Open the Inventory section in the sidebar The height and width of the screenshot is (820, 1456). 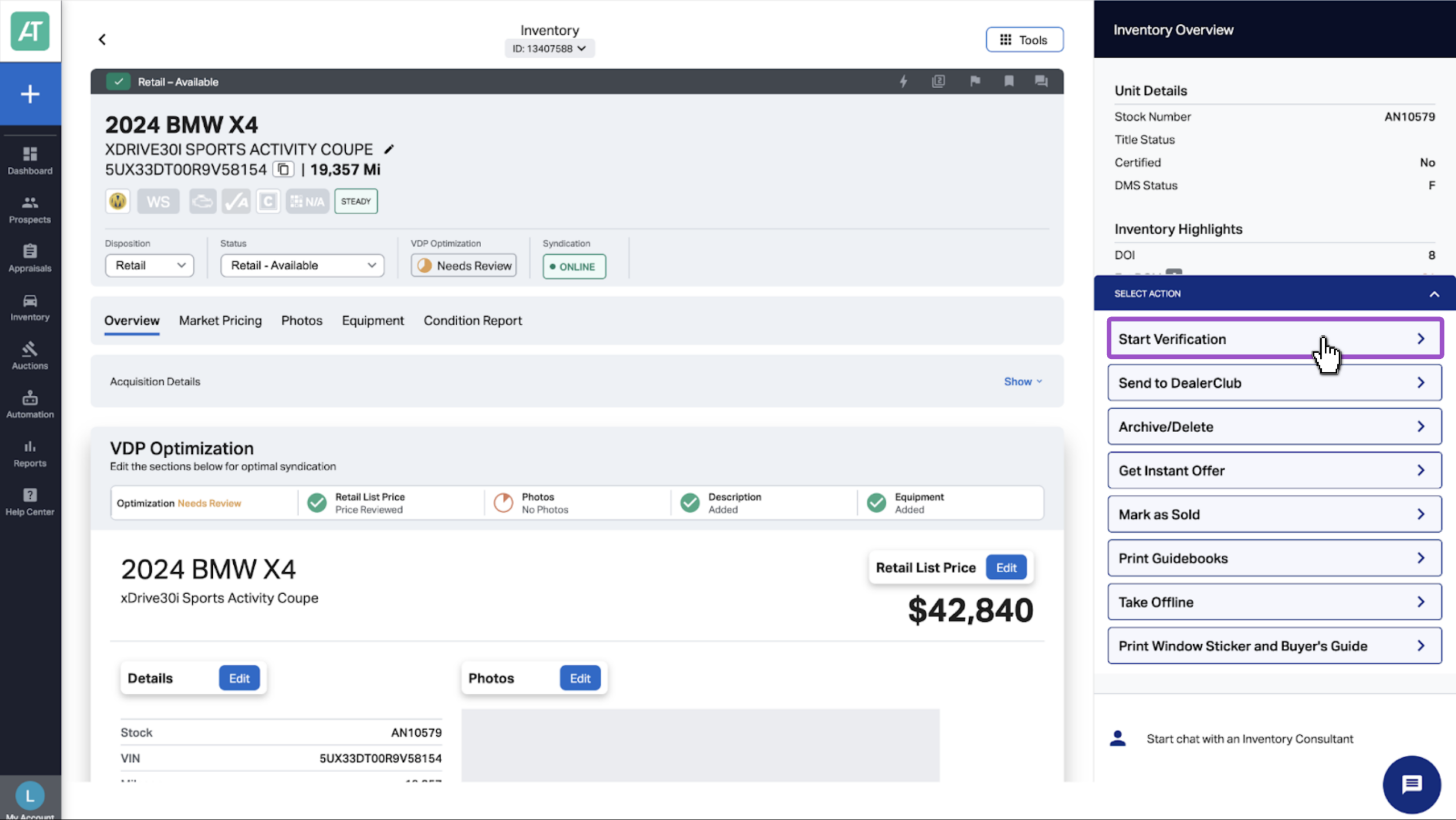pos(30,308)
